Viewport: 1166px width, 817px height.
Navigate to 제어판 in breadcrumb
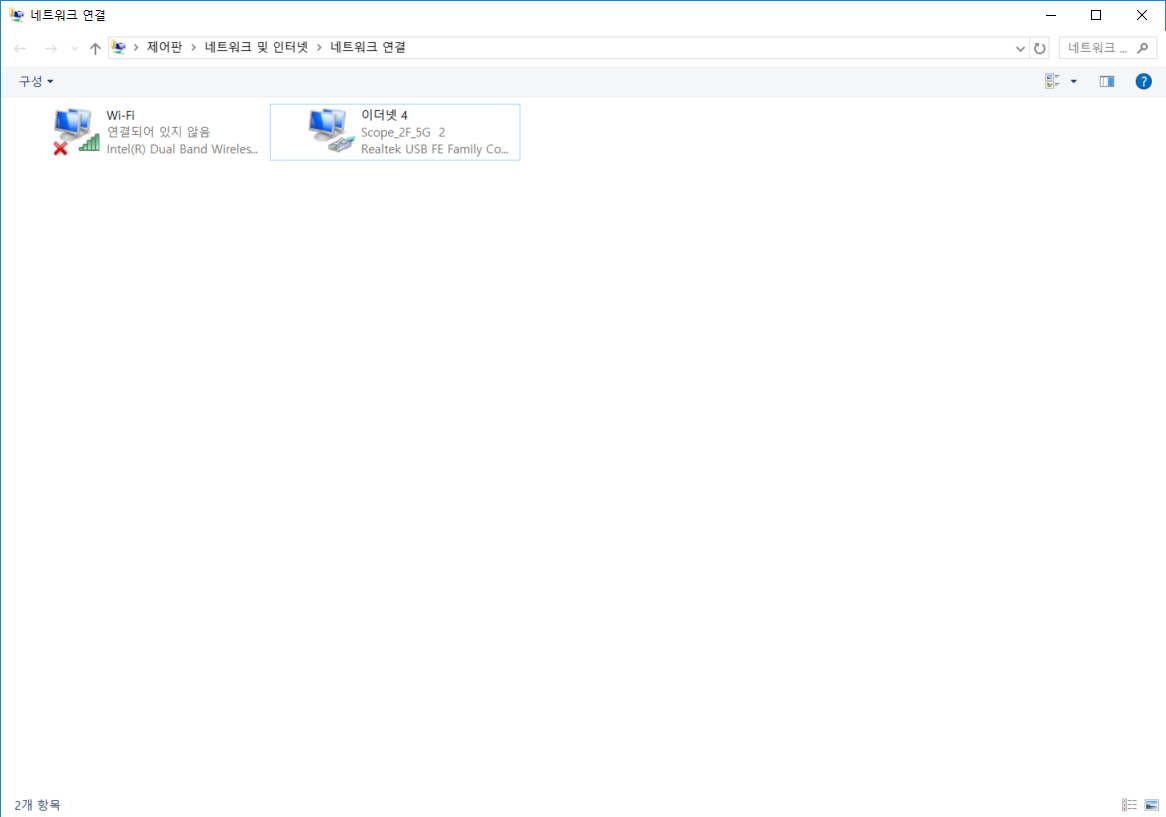pos(164,48)
